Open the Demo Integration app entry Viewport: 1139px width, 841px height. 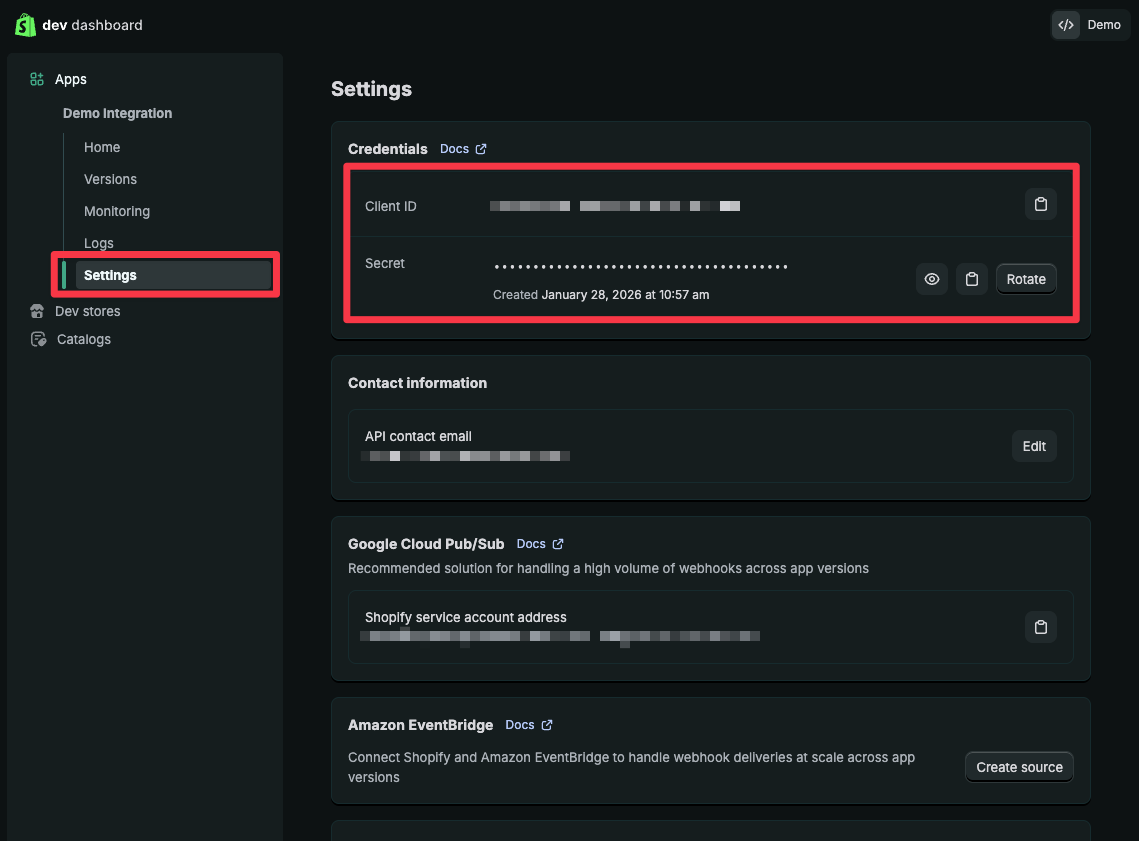117,113
